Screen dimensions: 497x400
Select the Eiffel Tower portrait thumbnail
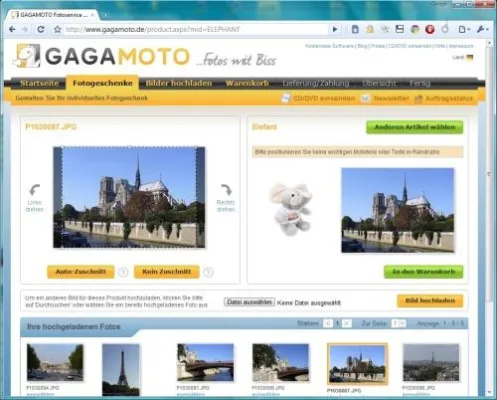coord(121,370)
